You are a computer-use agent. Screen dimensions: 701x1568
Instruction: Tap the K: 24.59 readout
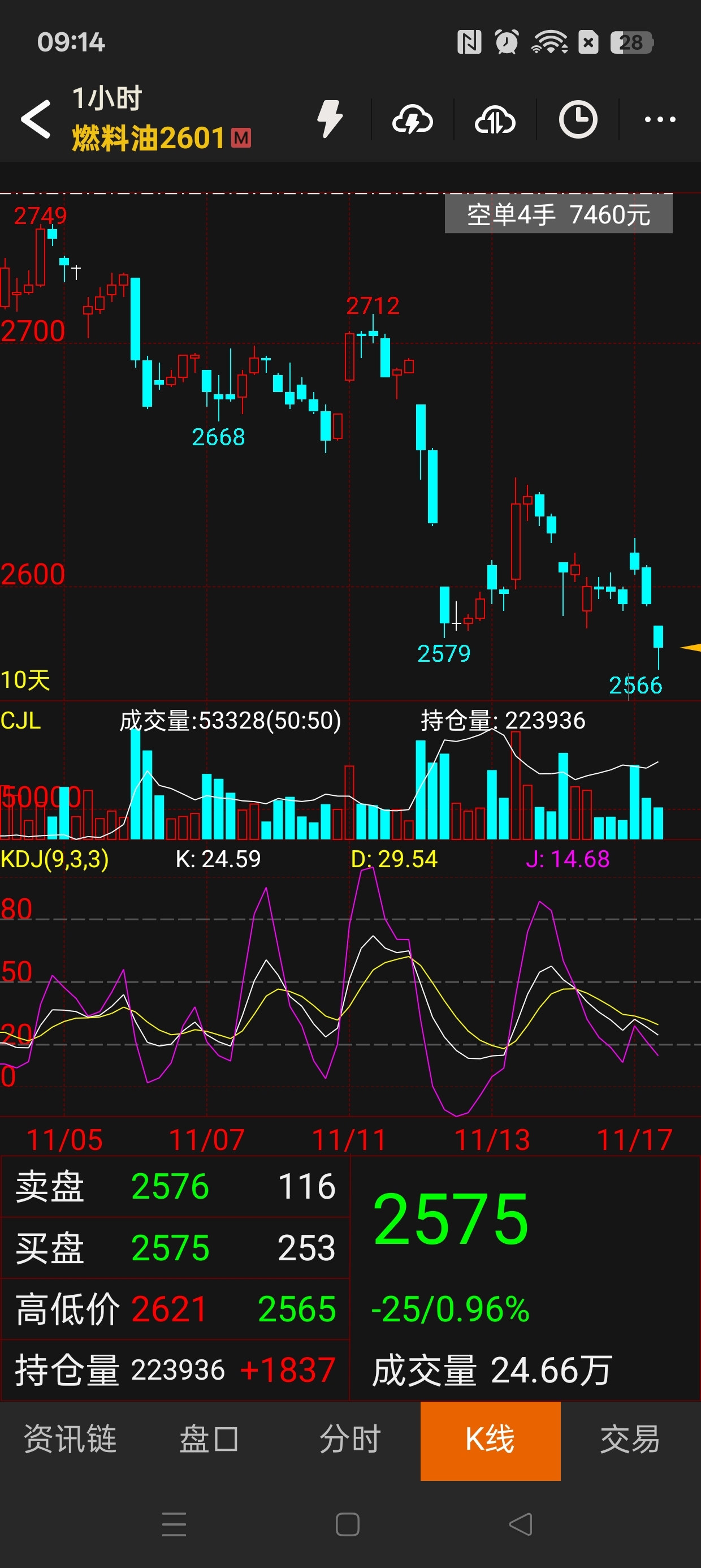pos(218,859)
